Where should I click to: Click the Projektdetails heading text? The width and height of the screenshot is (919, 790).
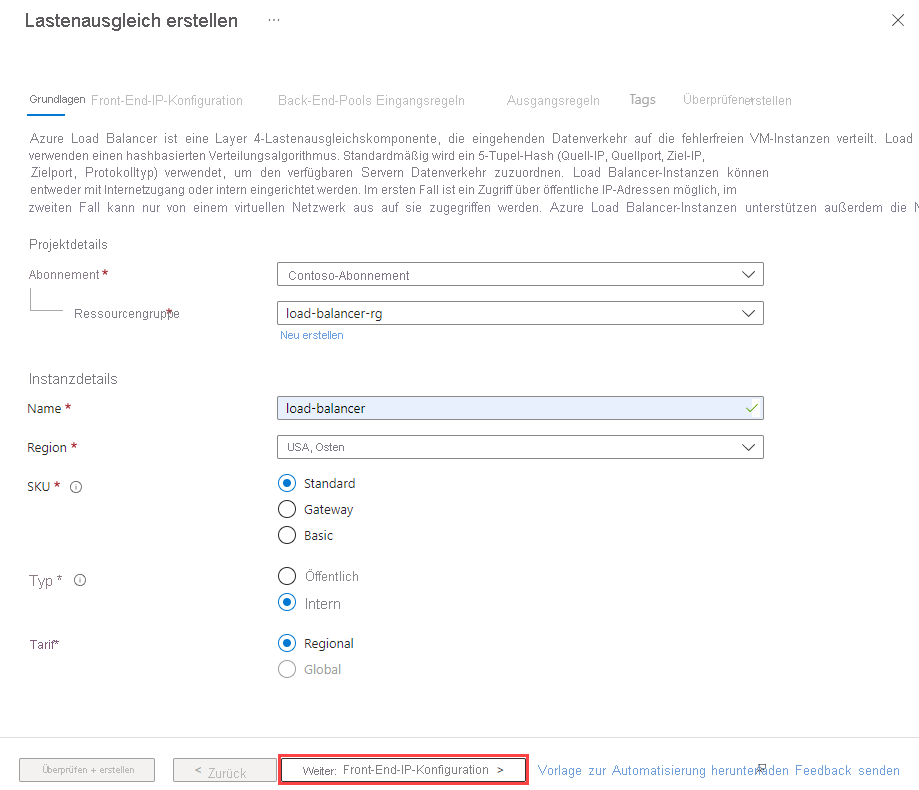coord(68,244)
